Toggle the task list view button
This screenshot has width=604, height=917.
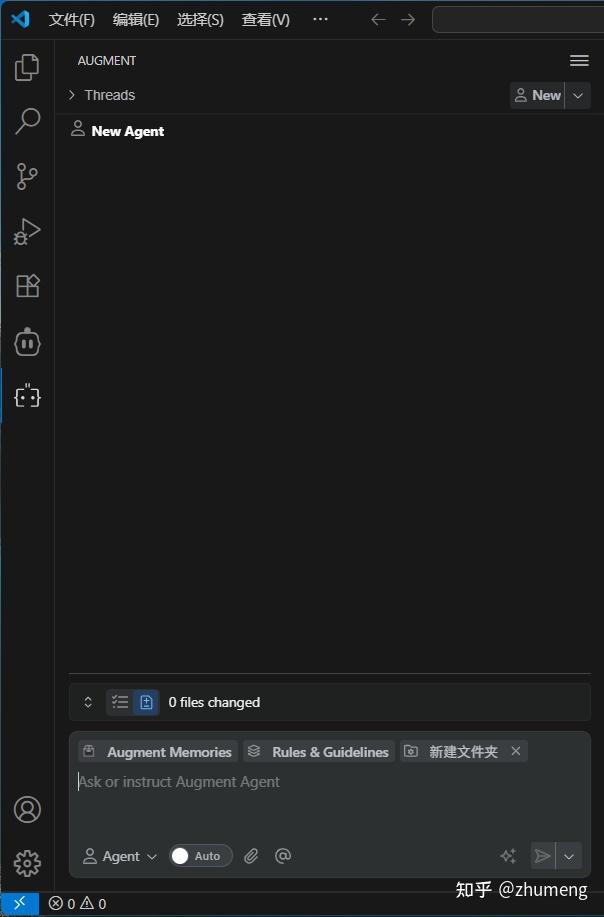click(120, 702)
